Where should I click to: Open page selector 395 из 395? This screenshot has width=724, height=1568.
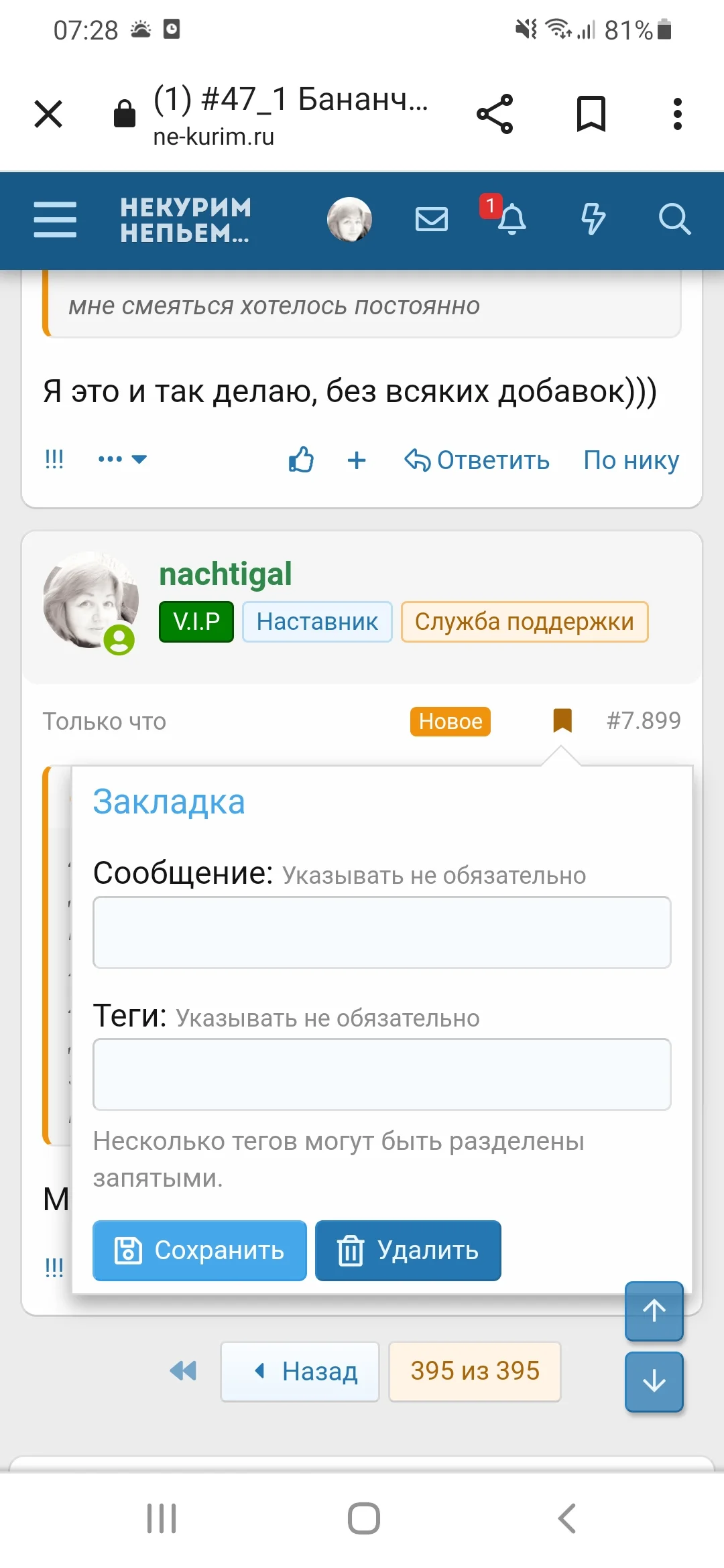(x=475, y=1371)
